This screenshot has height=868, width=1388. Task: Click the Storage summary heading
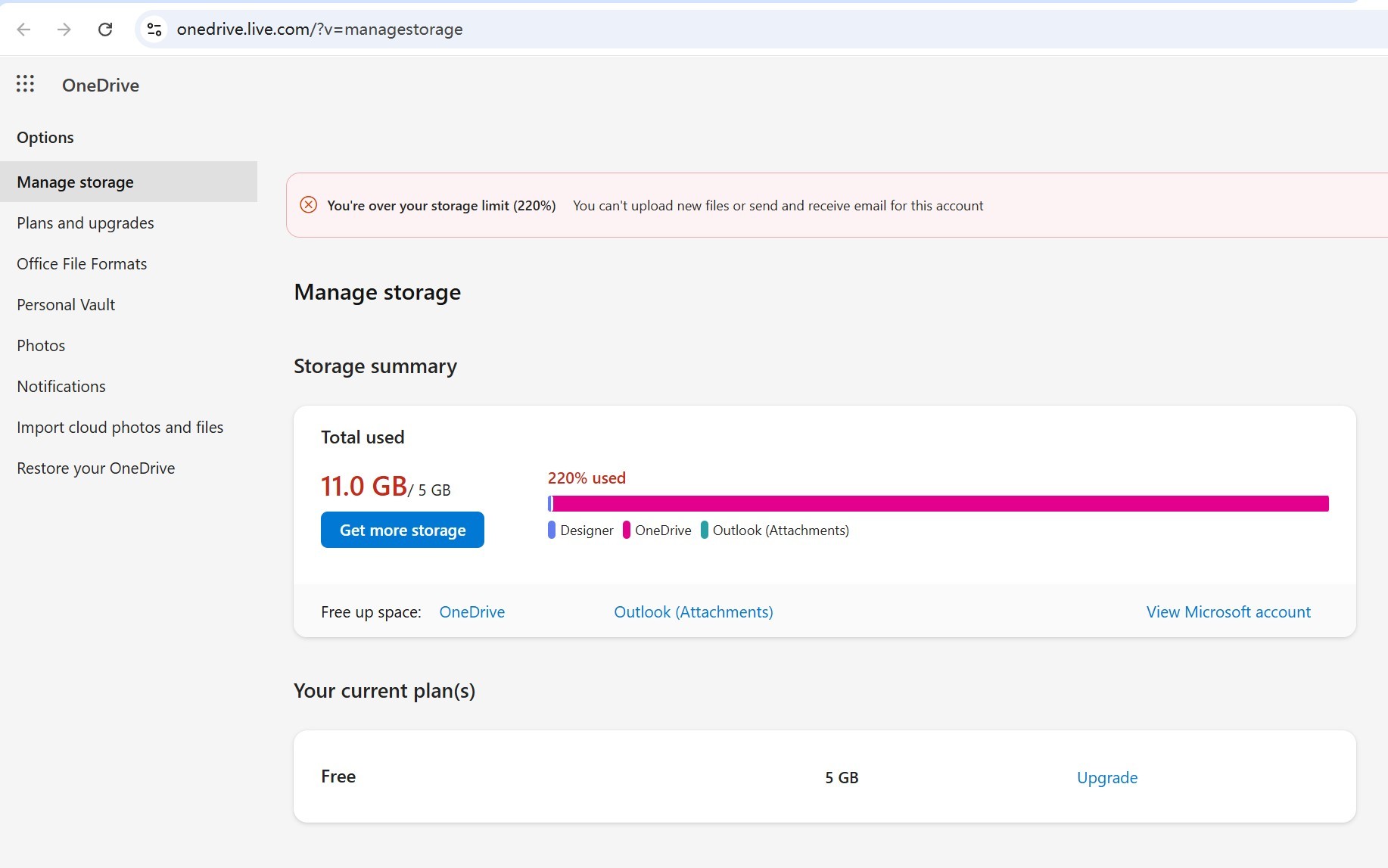(375, 366)
